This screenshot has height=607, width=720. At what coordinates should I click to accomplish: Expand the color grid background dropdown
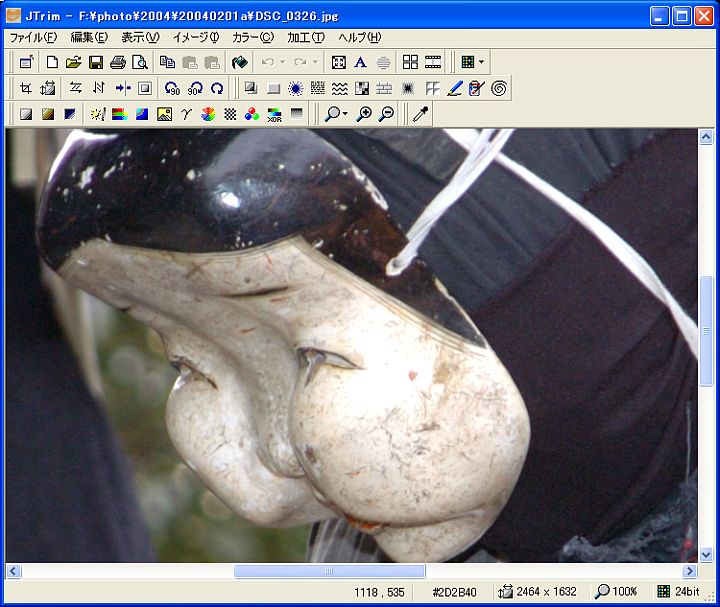point(481,62)
